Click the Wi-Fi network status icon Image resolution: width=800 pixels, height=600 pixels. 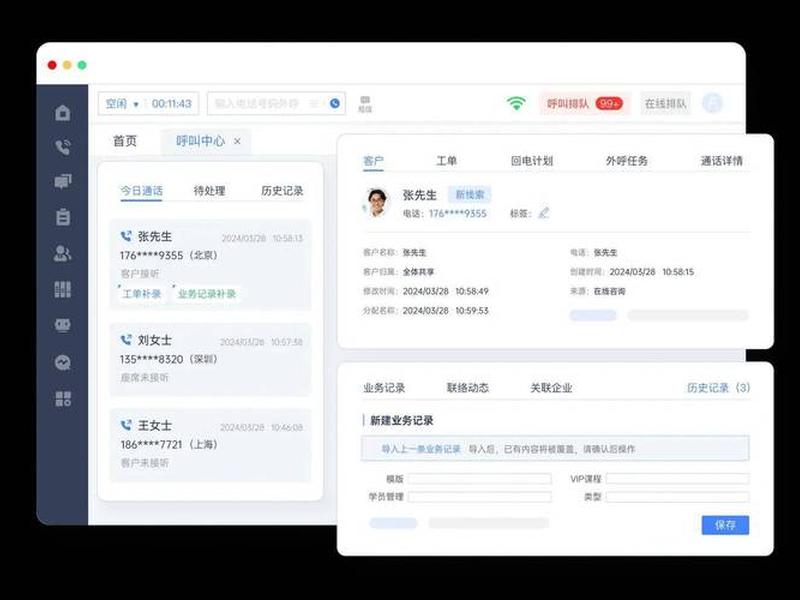pos(516,104)
